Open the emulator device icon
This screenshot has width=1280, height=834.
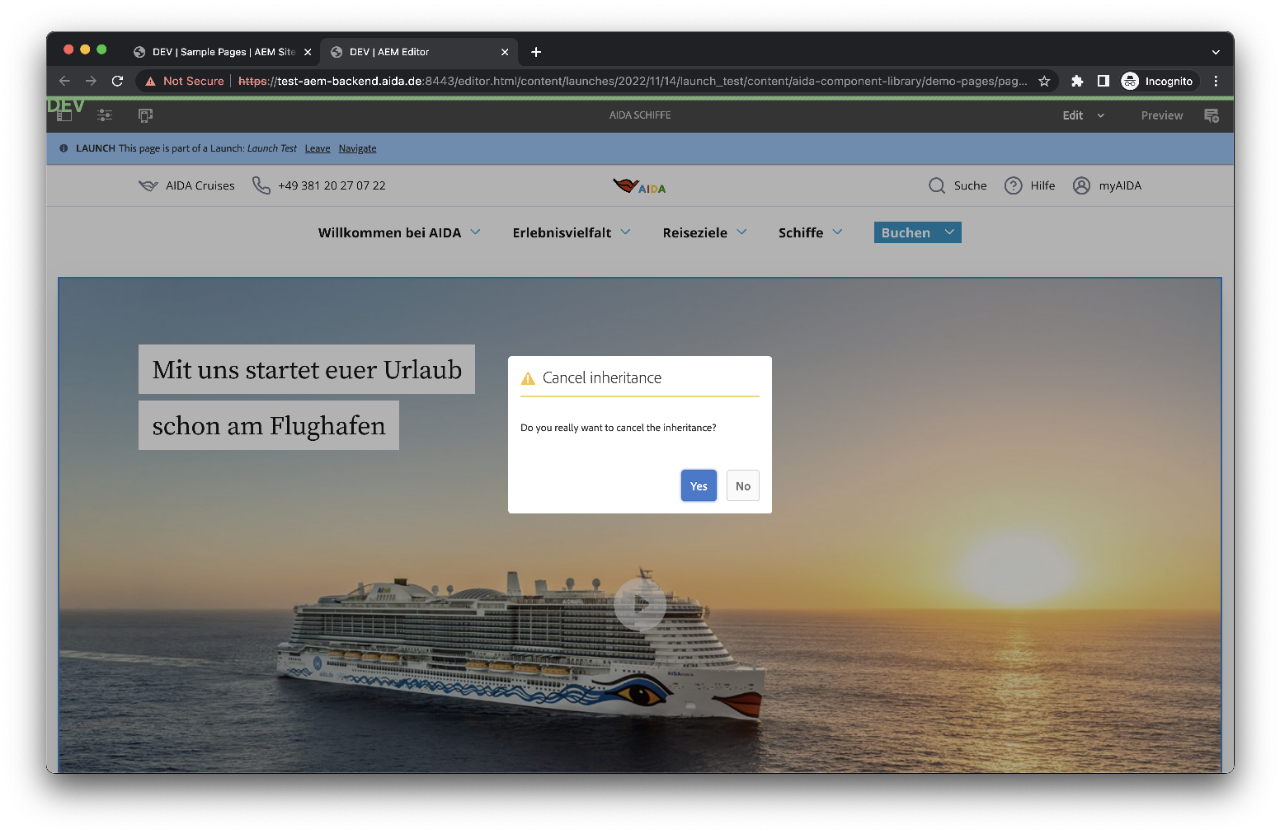pyautogui.click(x=145, y=116)
